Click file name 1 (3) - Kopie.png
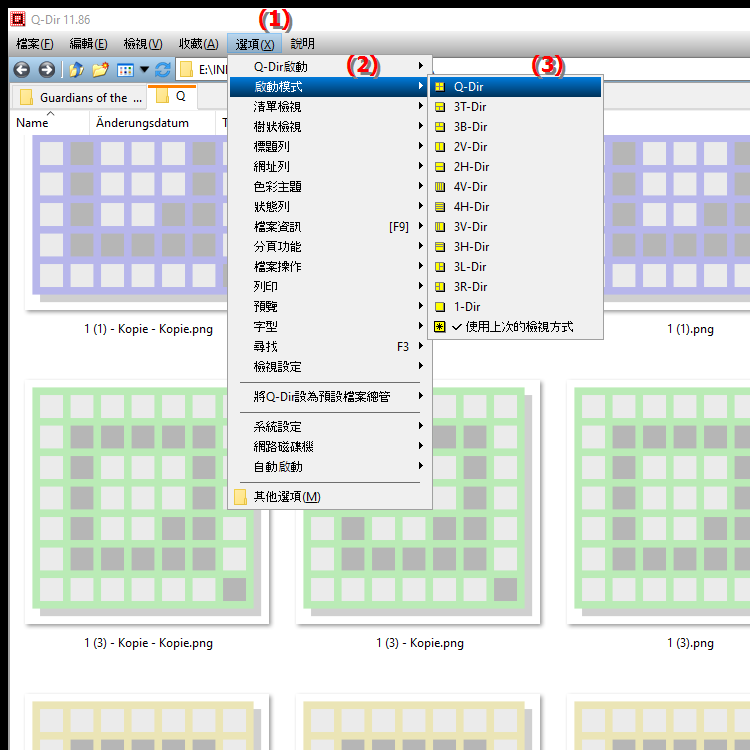Image resolution: width=750 pixels, height=750 pixels. [419, 643]
